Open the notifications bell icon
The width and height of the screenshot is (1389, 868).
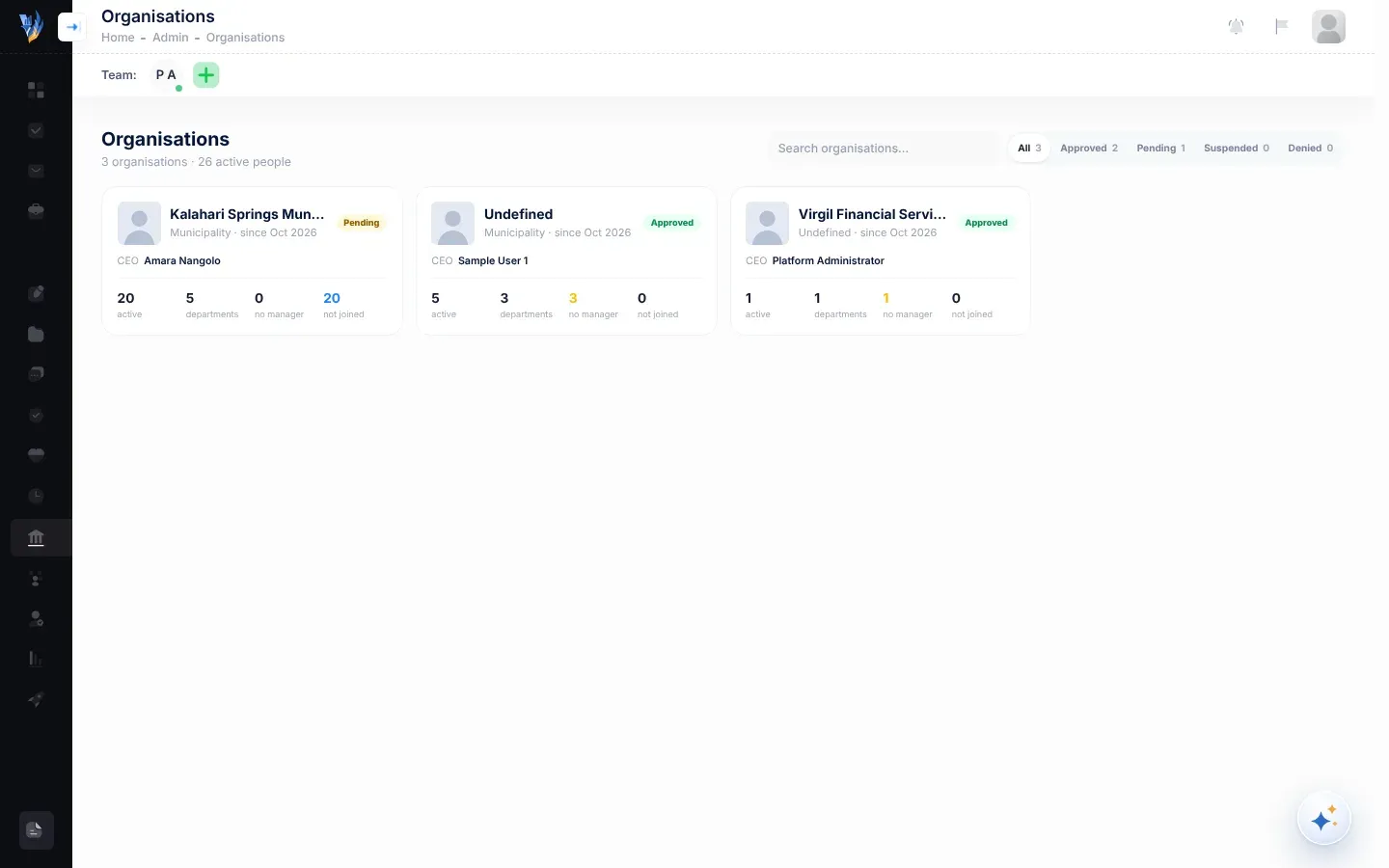click(1236, 26)
